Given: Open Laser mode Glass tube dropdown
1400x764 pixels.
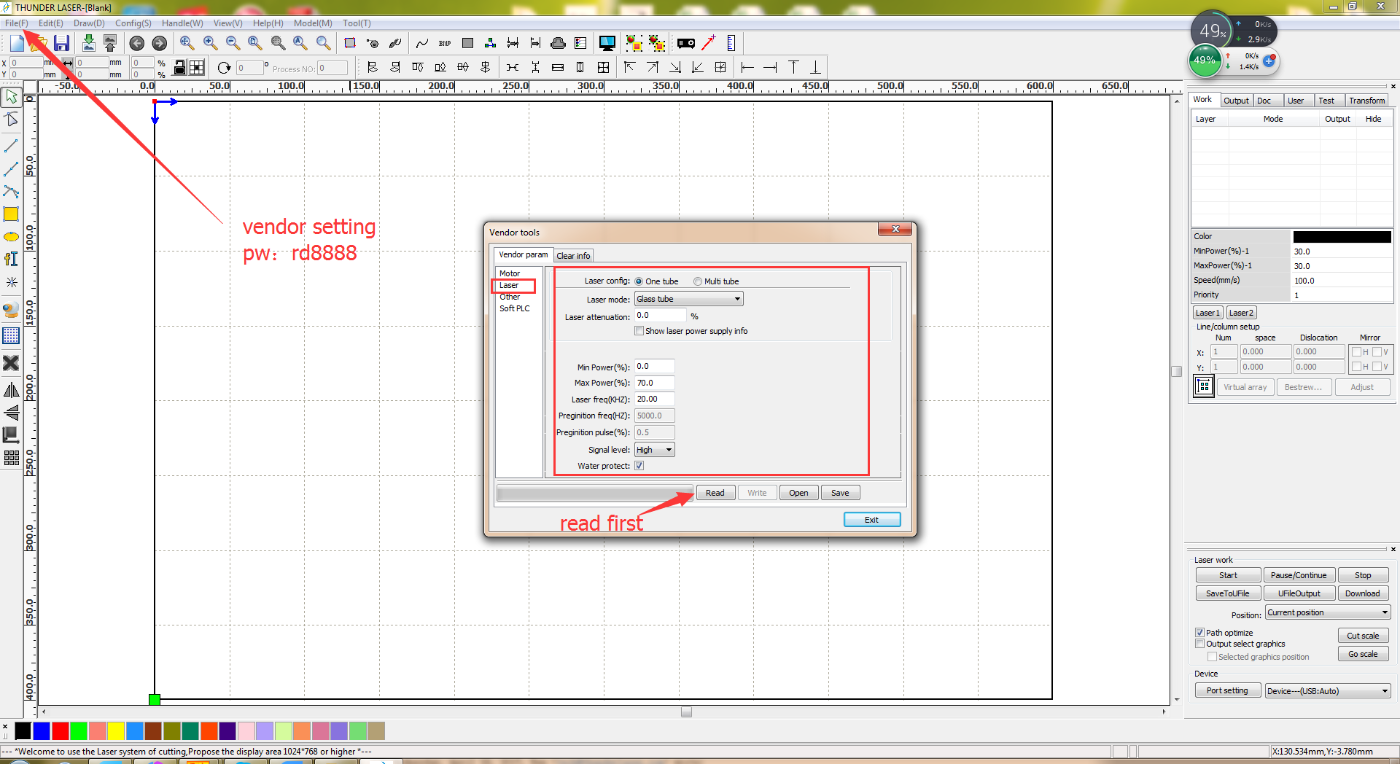Looking at the screenshot, I should pos(689,299).
